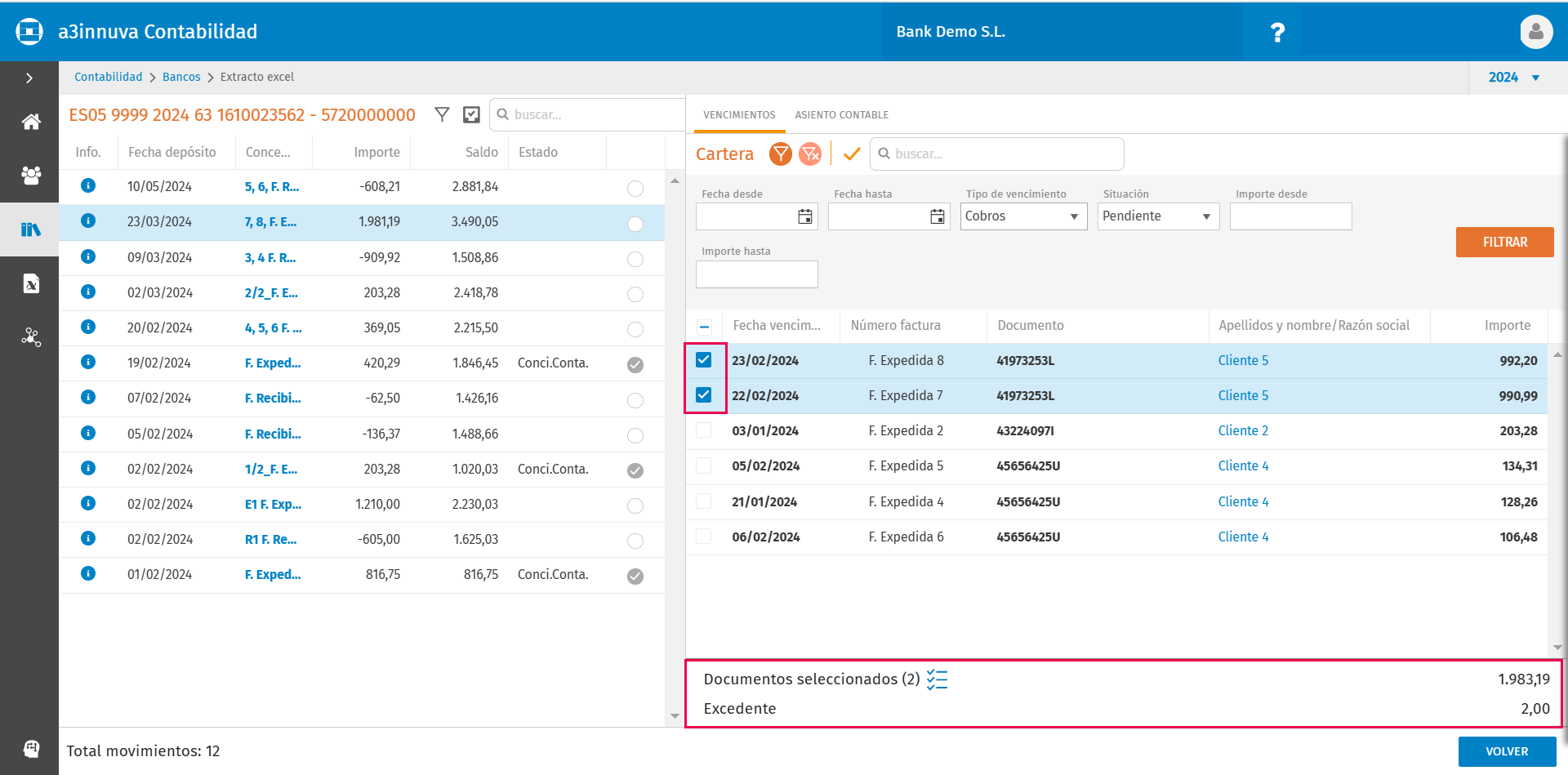Focus the Importe desde input field
The width and height of the screenshot is (1568, 775).
click(1290, 216)
